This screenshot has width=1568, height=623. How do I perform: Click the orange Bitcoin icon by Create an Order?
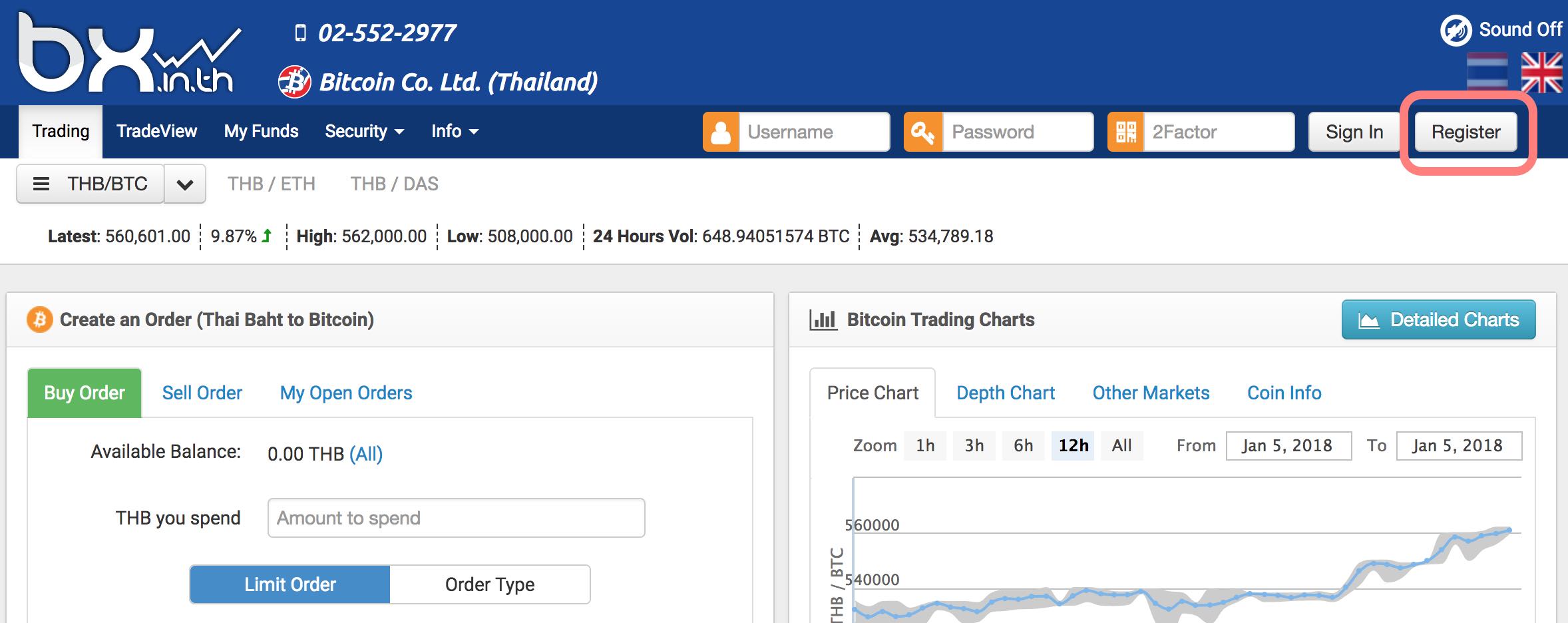click(39, 319)
